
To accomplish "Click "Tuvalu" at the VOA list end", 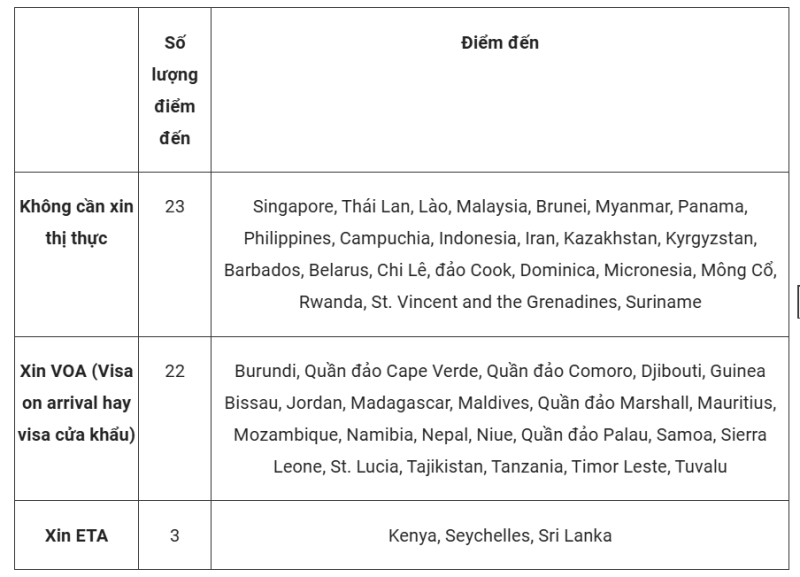I will click(701, 466).
